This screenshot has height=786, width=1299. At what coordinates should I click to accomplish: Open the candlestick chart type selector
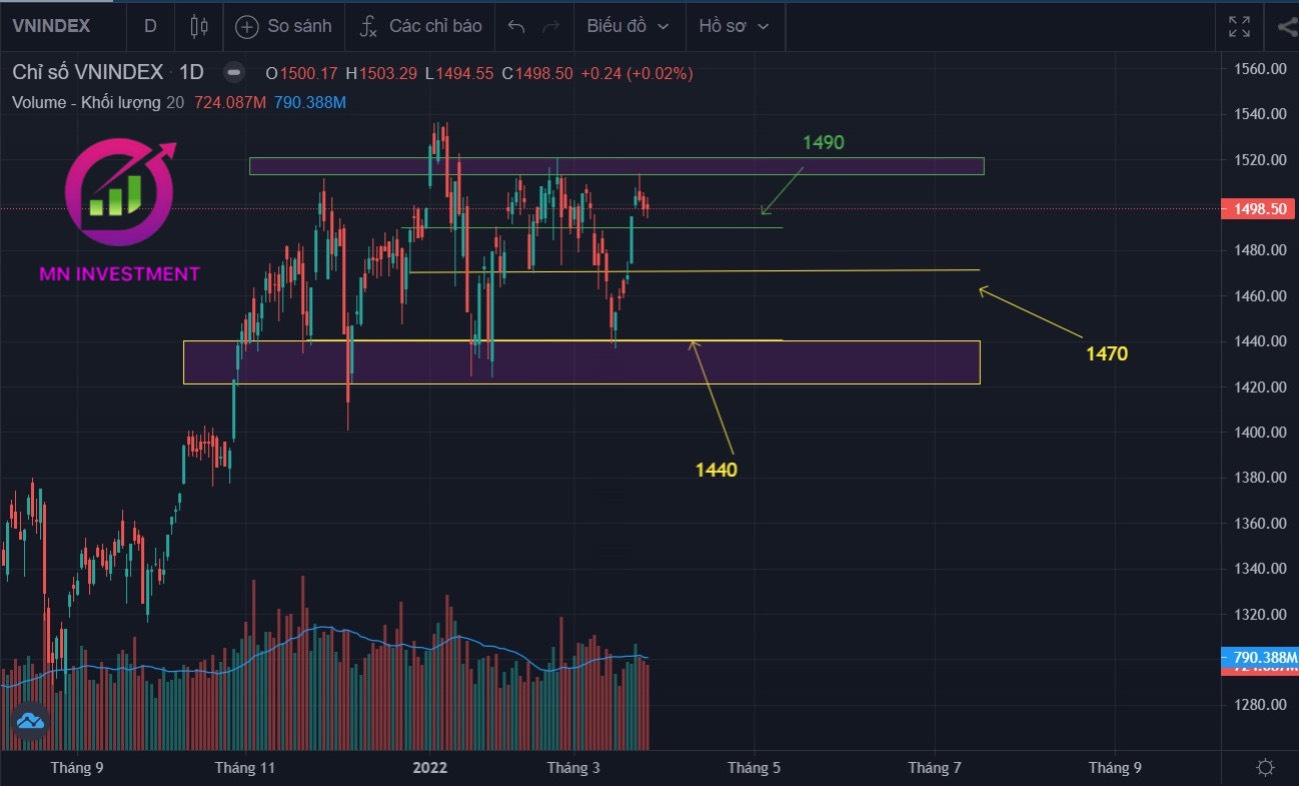tap(198, 27)
